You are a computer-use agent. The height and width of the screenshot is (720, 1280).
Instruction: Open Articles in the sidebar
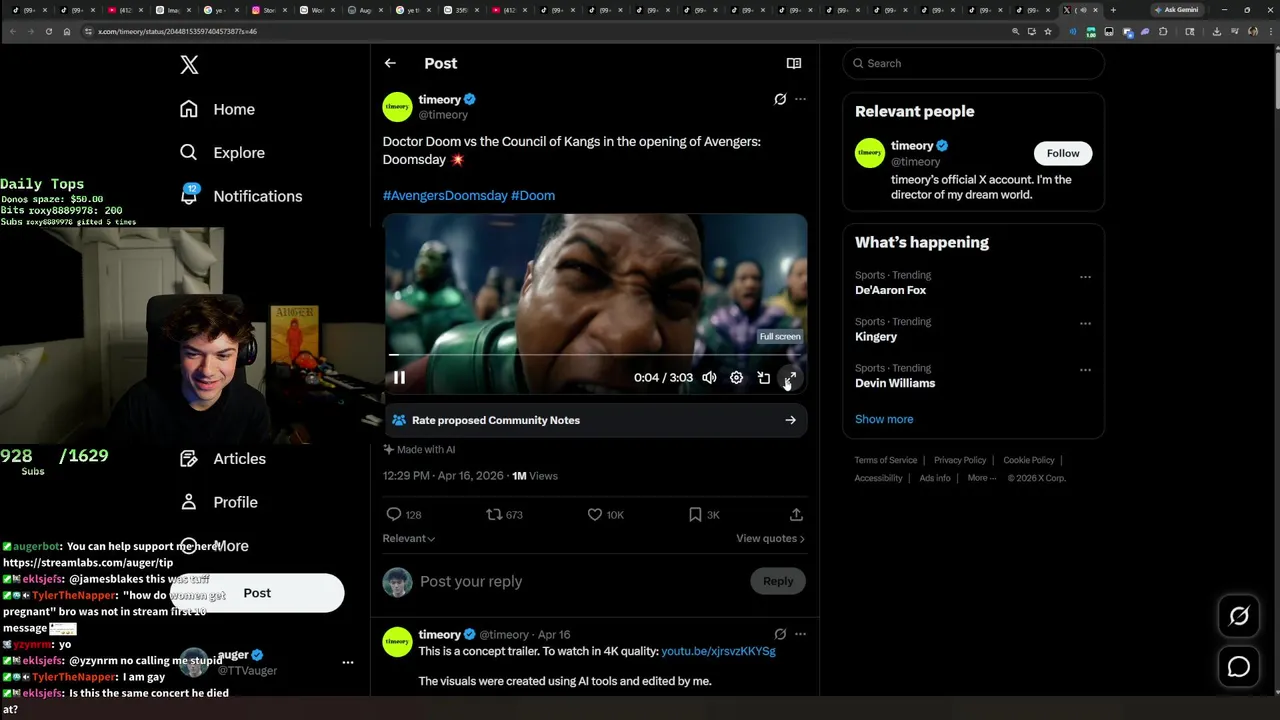pos(222,458)
